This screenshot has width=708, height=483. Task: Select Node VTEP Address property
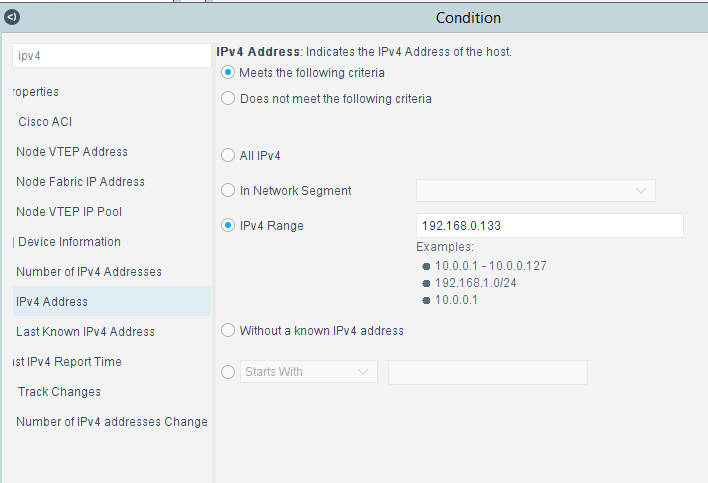coord(72,152)
